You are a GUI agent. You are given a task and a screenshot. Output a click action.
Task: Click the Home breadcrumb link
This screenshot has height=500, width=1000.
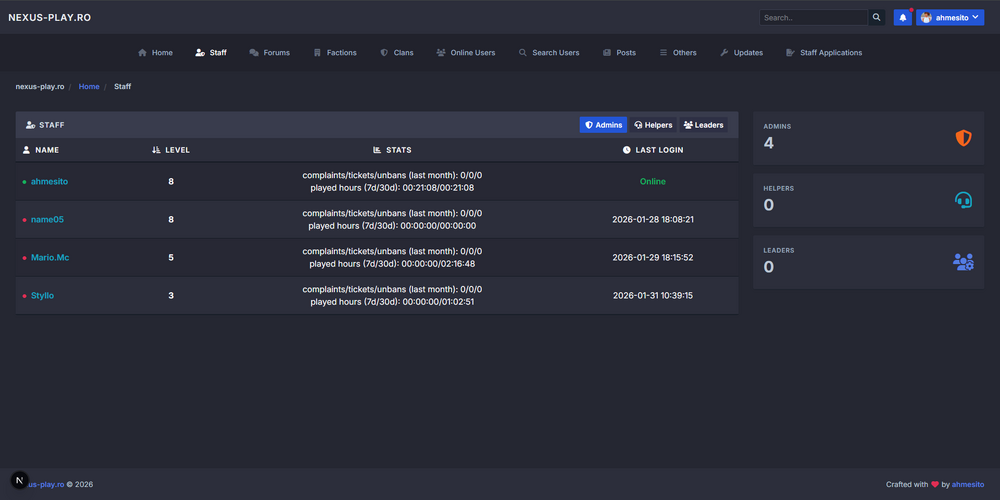pyautogui.click(x=89, y=86)
